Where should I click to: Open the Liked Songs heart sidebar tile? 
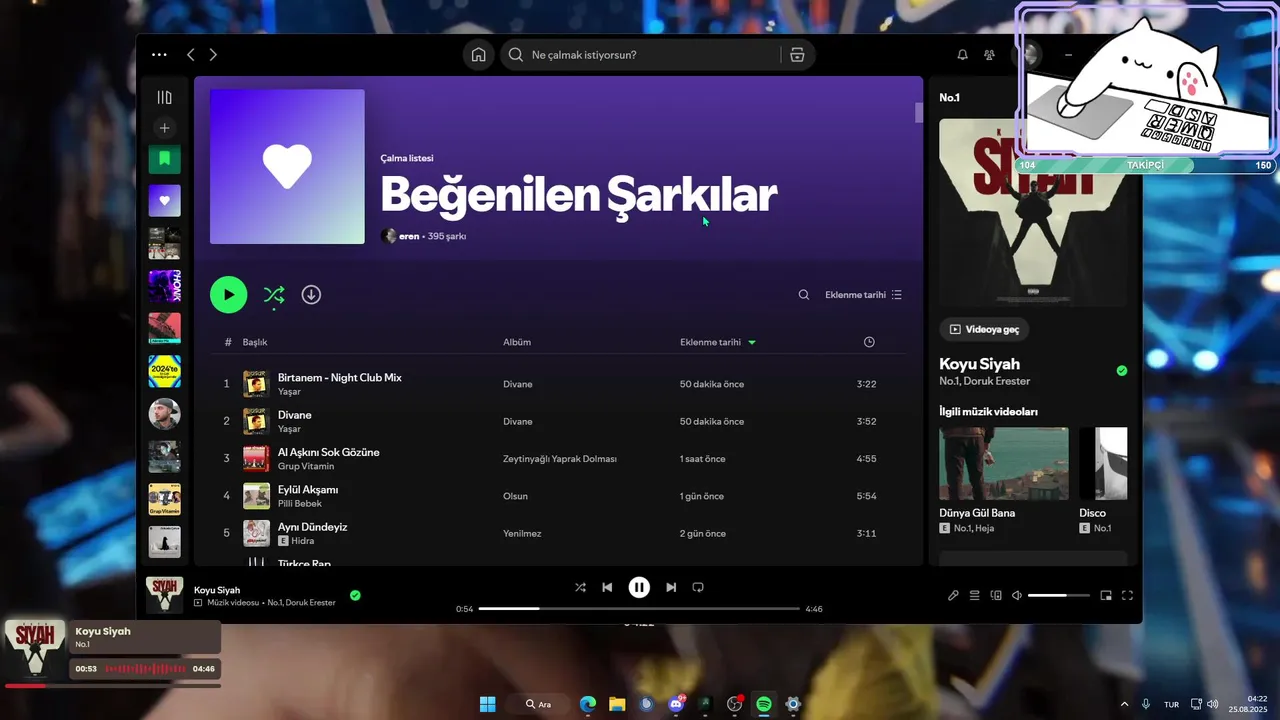pos(165,200)
